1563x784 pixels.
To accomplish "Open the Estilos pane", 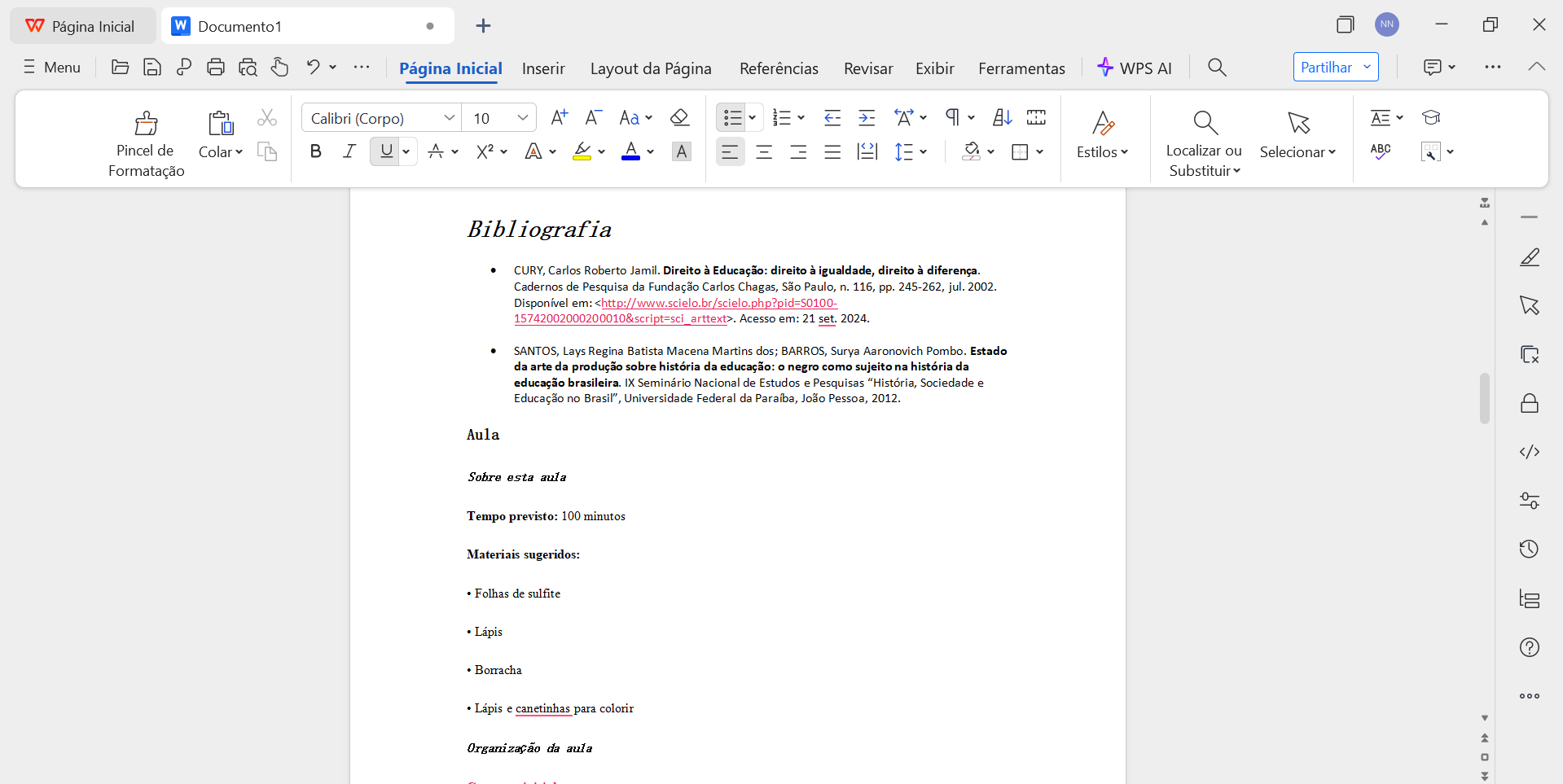I will coord(1103,138).
